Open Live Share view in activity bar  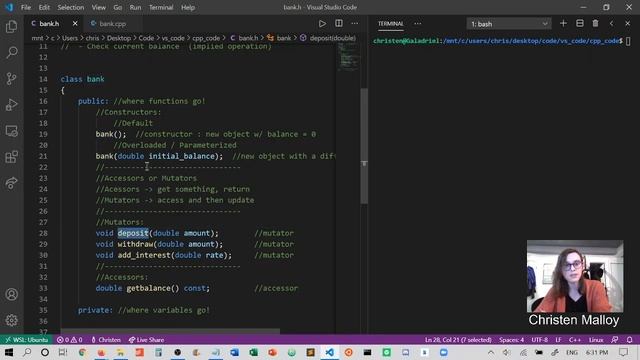coord(11,183)
